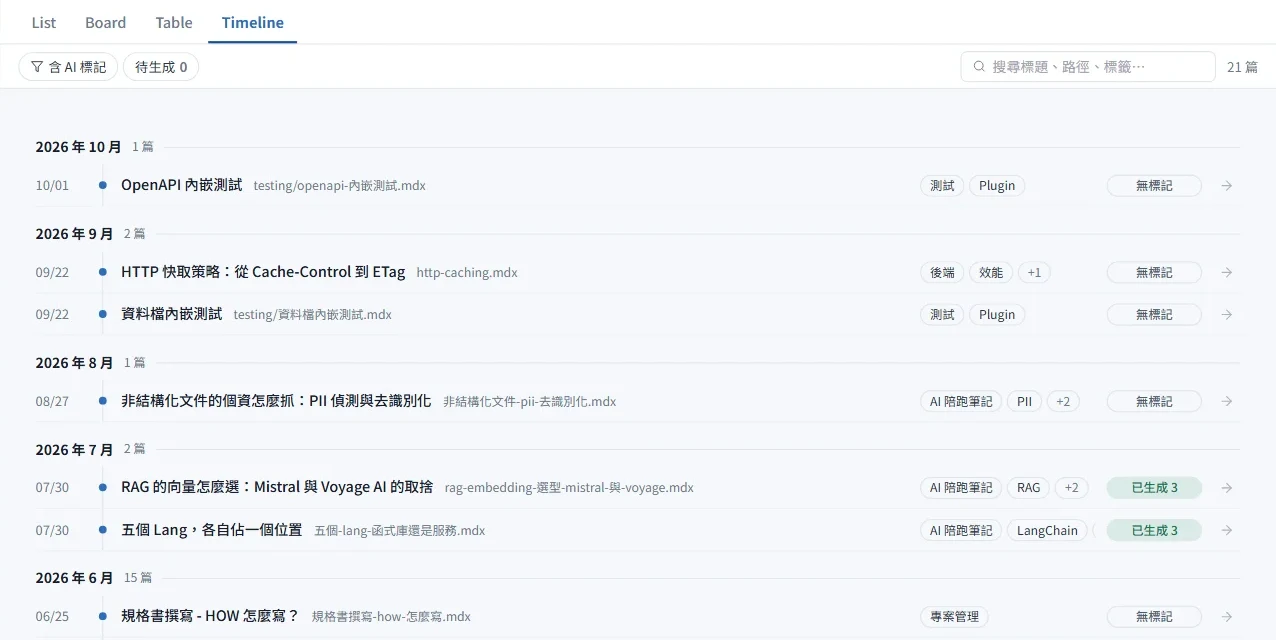
Task: Click Plugin tag on OpenAPI 內嵌測試 row
Action: (x=997, y=186)
